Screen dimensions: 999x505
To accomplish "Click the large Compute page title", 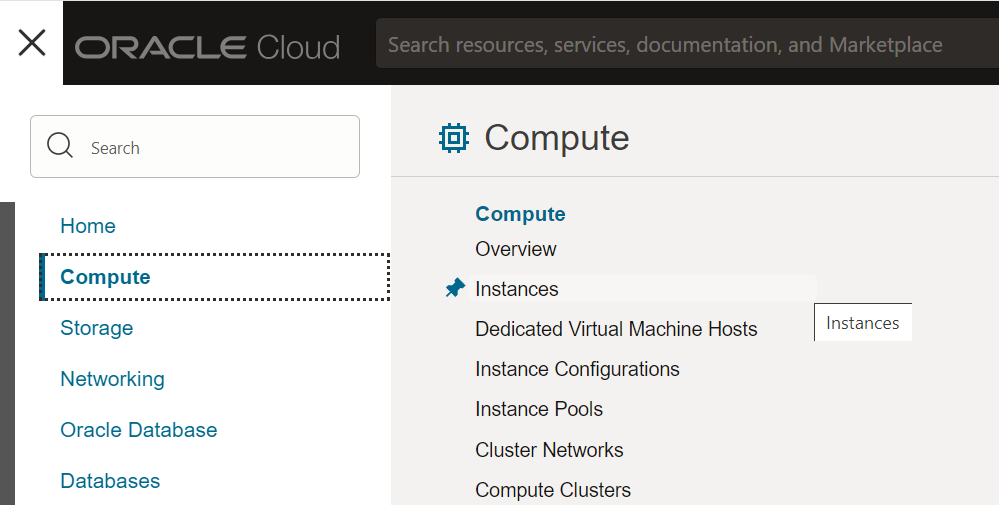I will pos(557,138).
